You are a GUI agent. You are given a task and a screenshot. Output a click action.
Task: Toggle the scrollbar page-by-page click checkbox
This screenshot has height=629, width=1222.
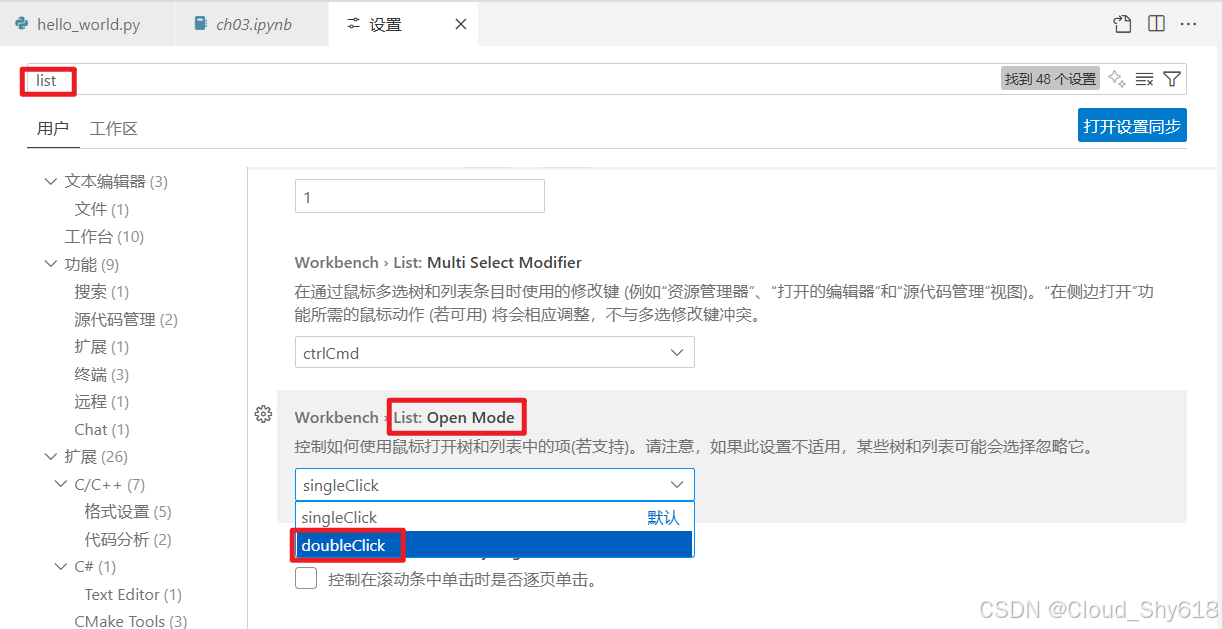(306, 579)
